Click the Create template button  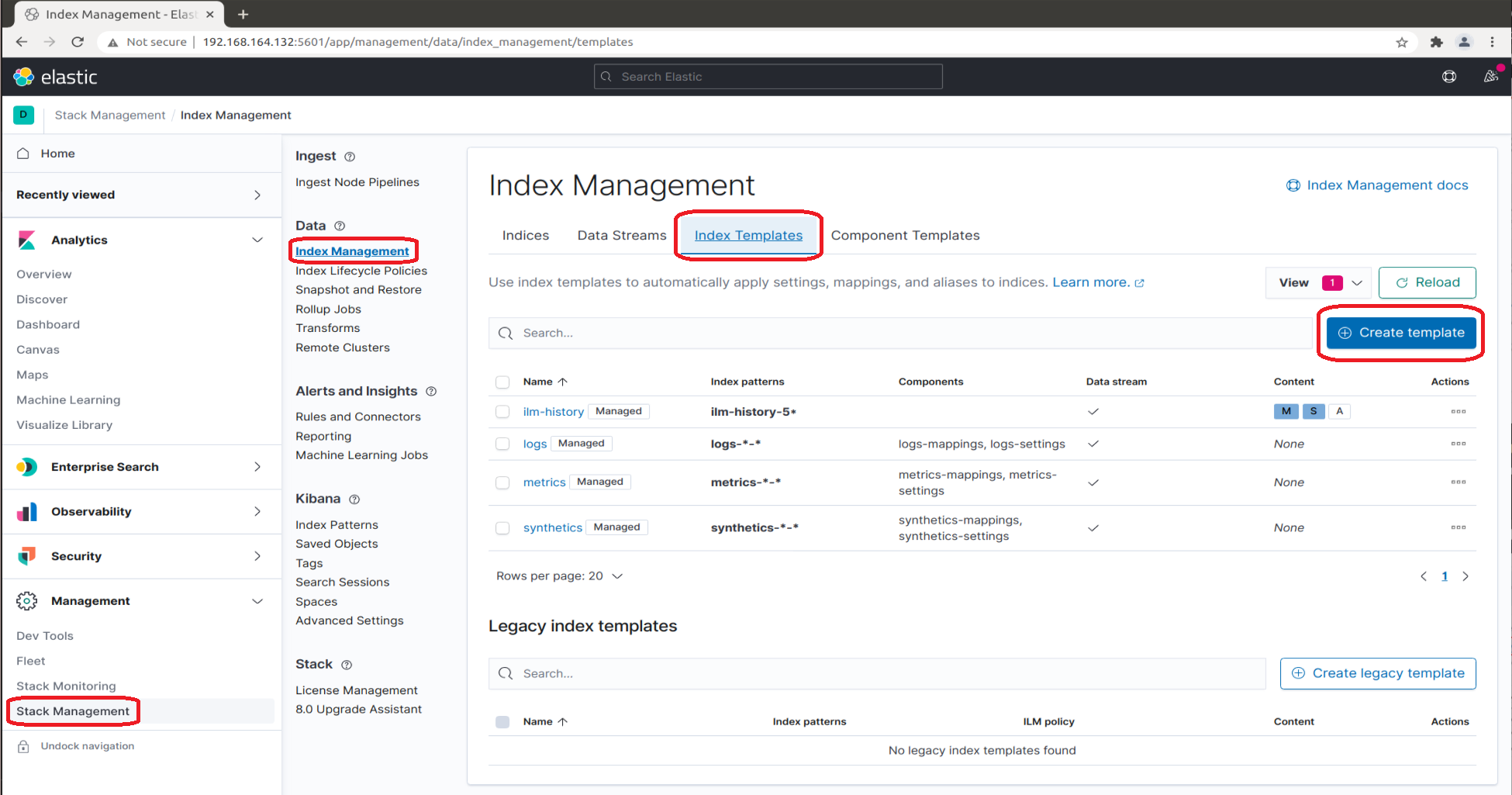pyautogui.click(x=1400, y=333)
